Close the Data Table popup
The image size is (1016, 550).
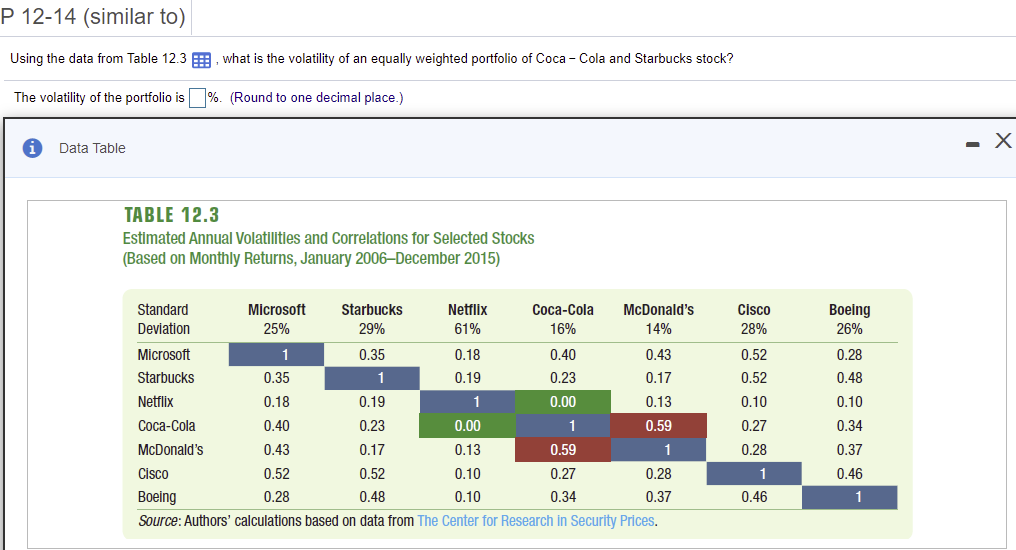[1003, 140]
